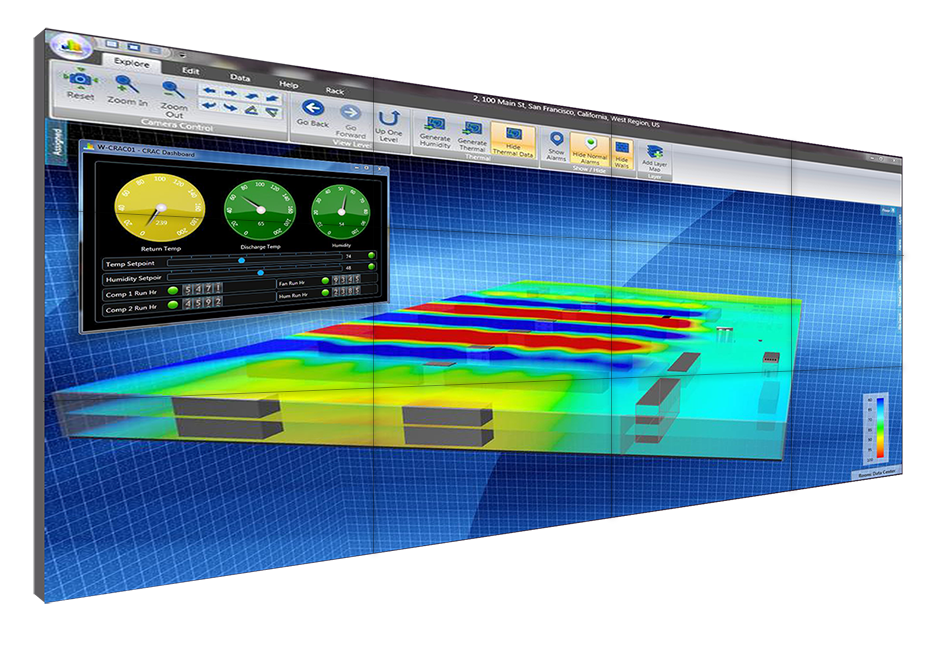Toggle Comp 1 Run Hr indicator light
Viewport: 938px width, 647px height.
point(173,291)
